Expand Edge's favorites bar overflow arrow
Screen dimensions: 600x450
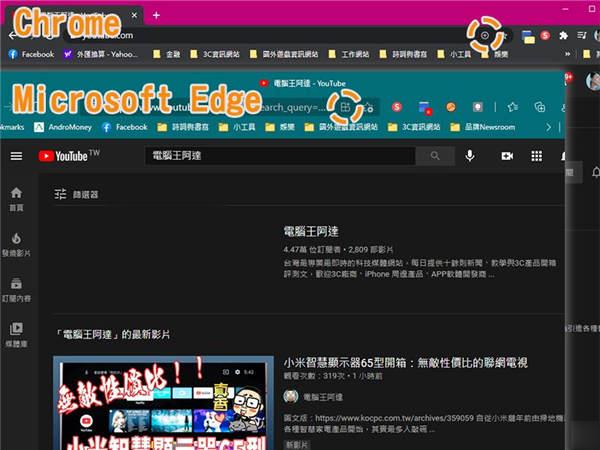[548, 127]
